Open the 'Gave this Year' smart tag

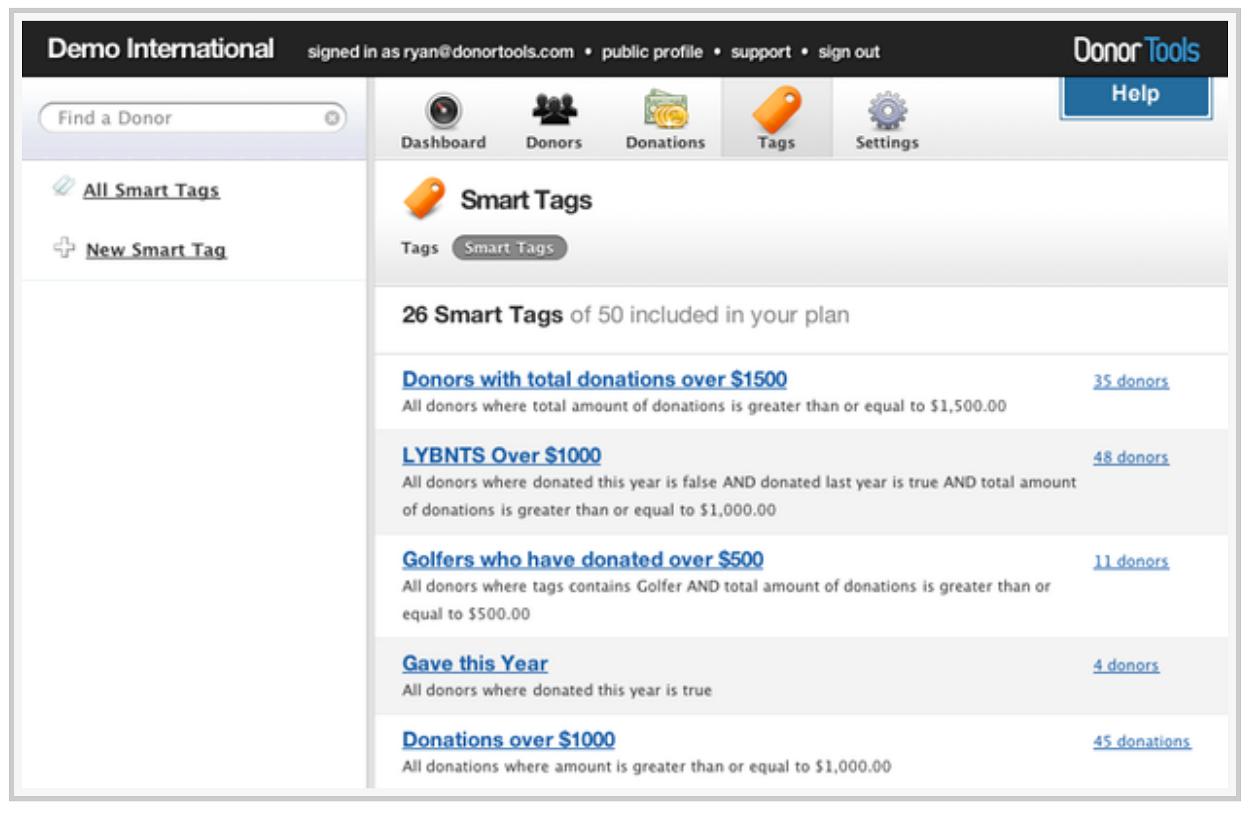click(x=475, y=663)
